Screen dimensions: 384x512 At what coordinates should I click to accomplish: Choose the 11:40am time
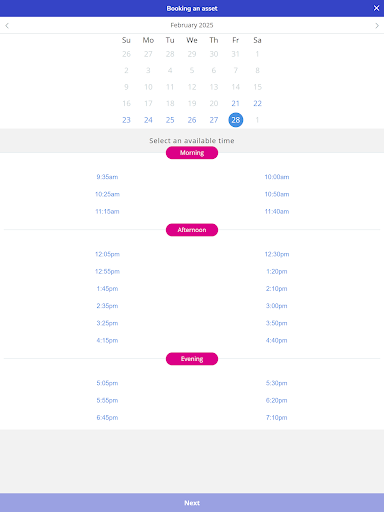click(277, 212)
